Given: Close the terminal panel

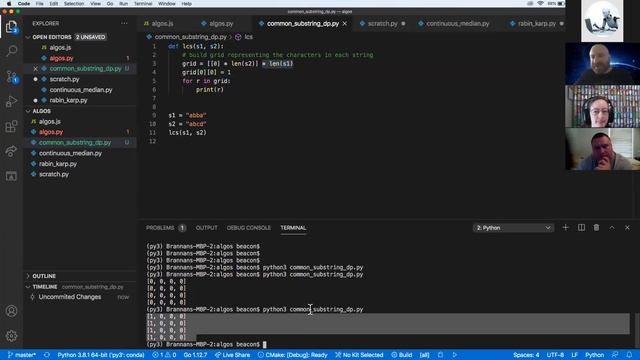Looking at the screenshot, I should pyautogui.click(x=627, y=227).
